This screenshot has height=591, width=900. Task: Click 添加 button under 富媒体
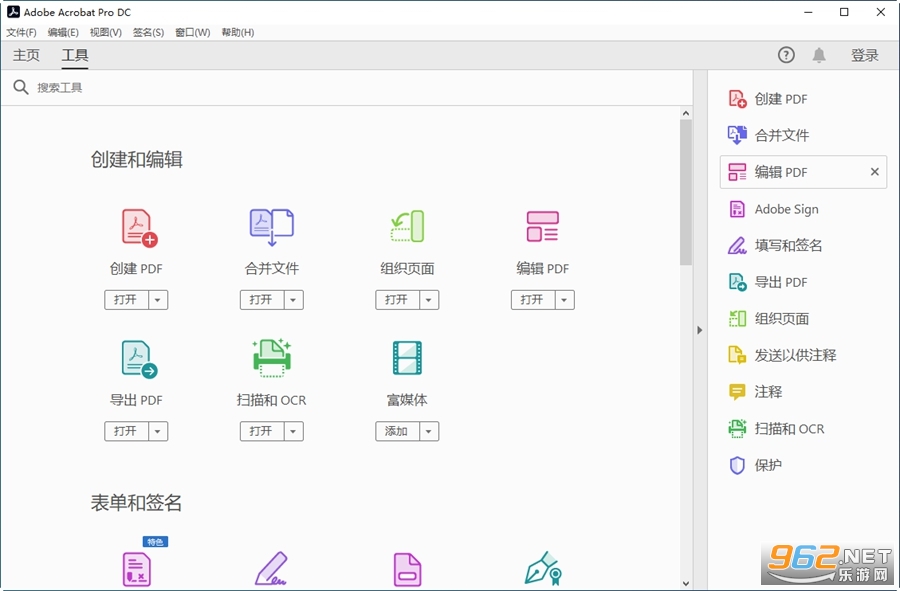pos(397,431)
